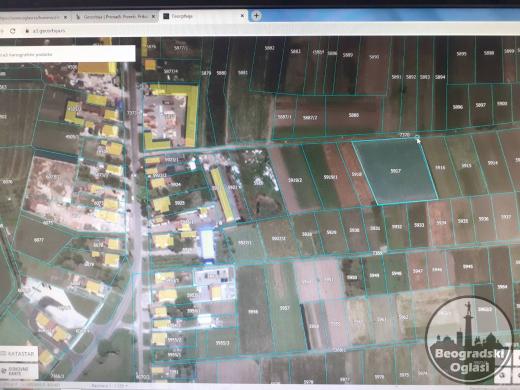Image resolution: width=520 pixels, height=390 pixels.
Task: Close the active GeoSrbija tab
Action: (243, 16)
